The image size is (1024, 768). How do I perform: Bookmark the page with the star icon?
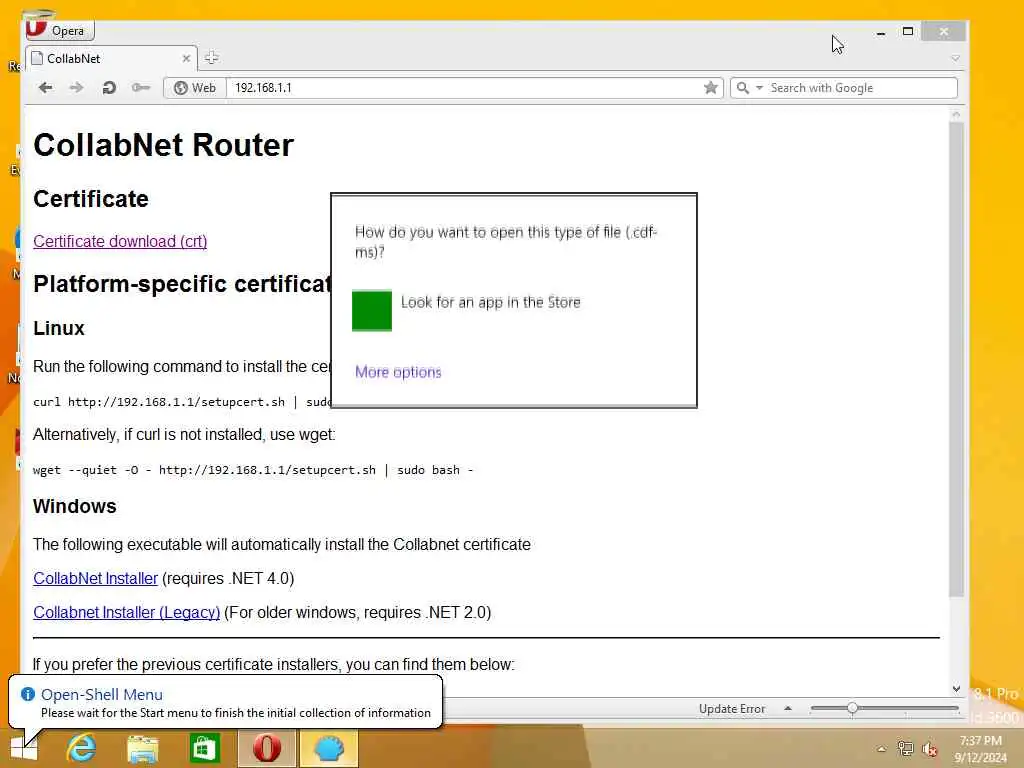pos(711,88)
